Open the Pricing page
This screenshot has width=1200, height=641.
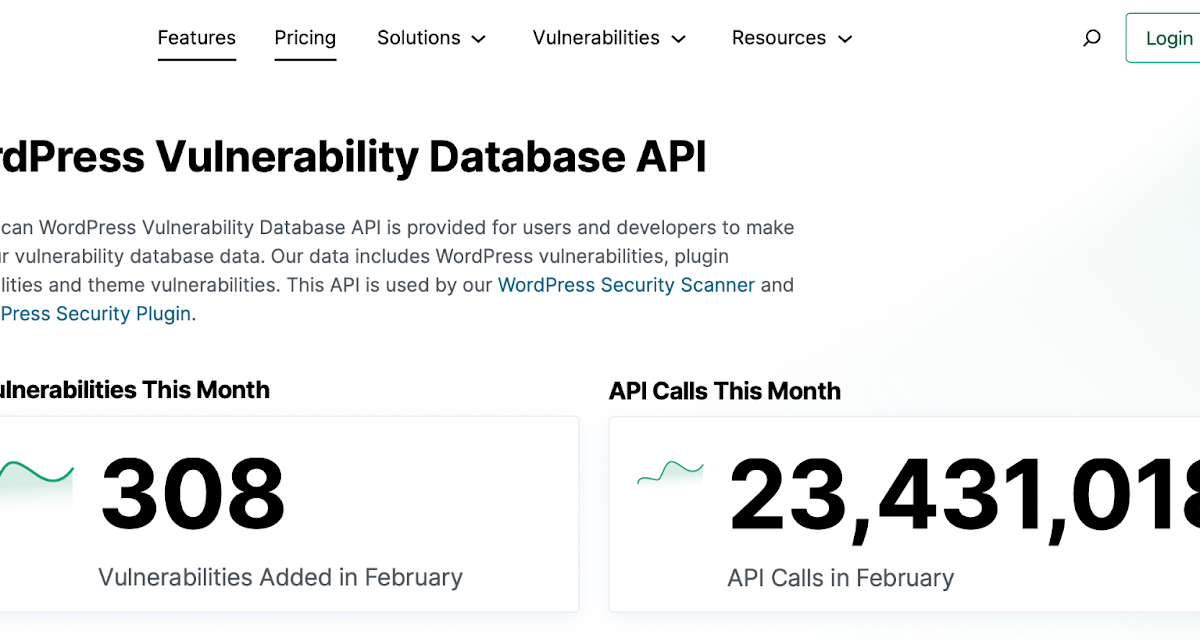point(305,38)
